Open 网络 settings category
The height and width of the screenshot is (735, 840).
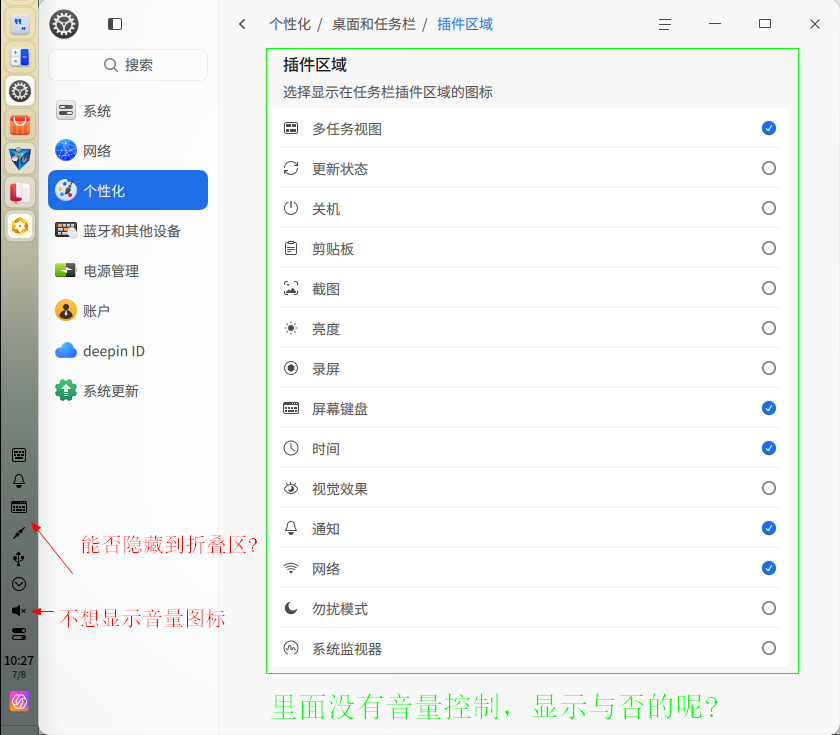coord(128,151)
